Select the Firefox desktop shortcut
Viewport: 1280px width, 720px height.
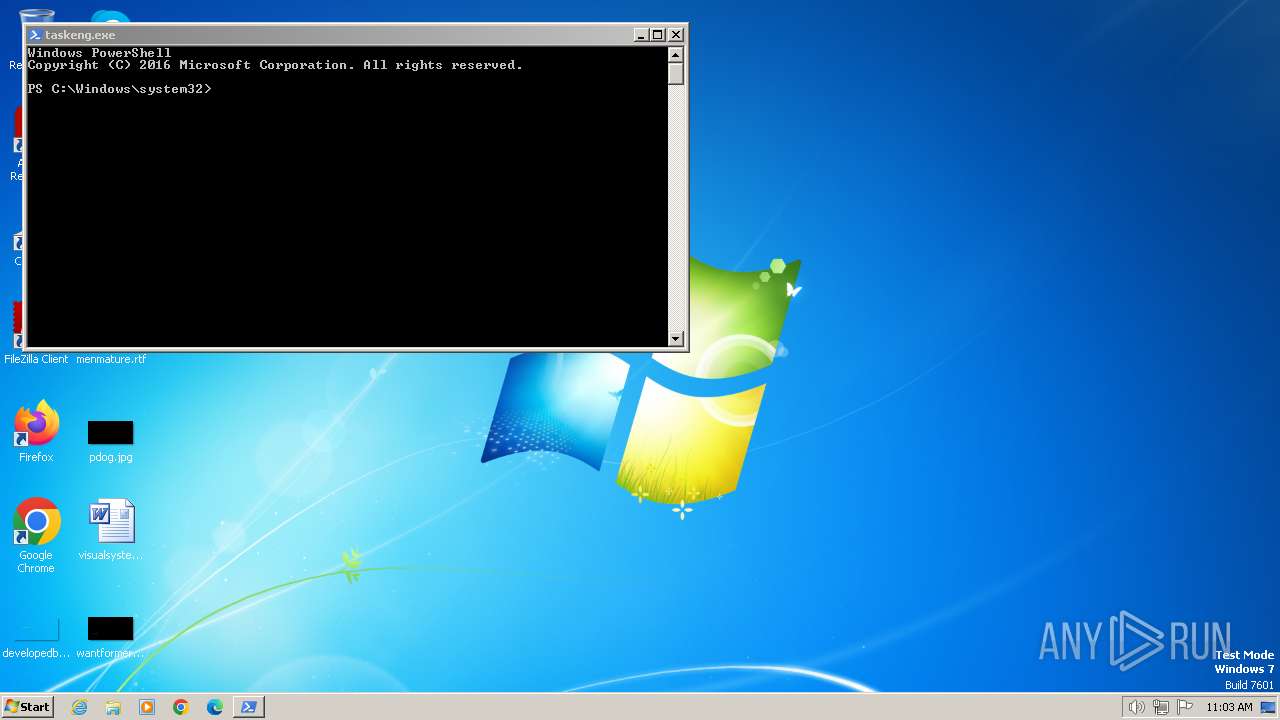coord(36,432)
